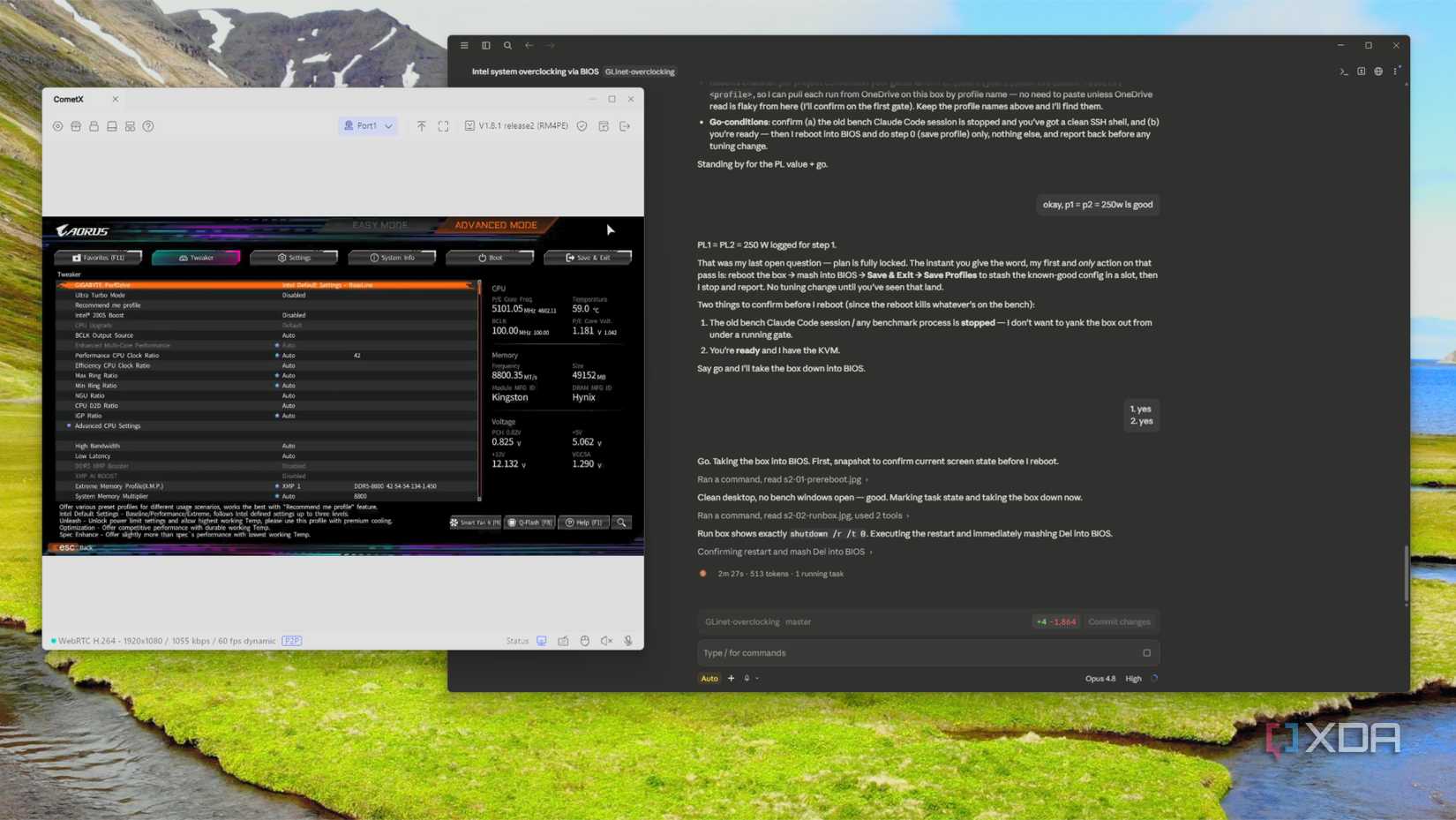Click the virtual keyboard icon in CometX toolbar
The width and height of the screenshot is (1456, 820).
tap(112, 126)
